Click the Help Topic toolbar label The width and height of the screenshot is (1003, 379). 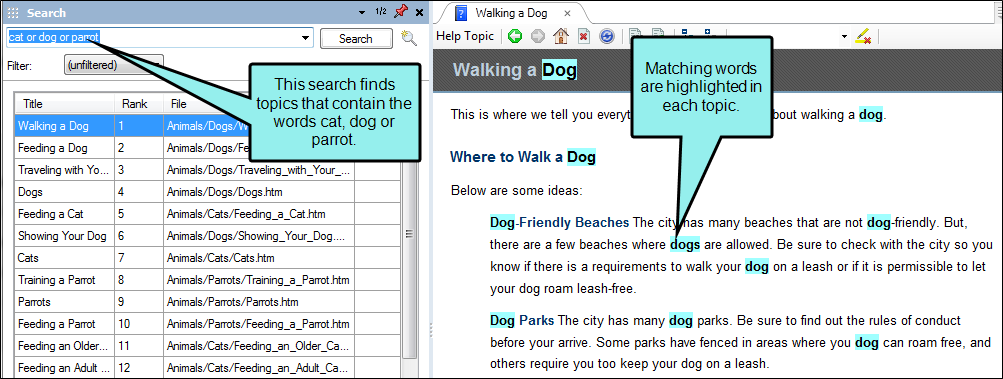coord(465,36)
